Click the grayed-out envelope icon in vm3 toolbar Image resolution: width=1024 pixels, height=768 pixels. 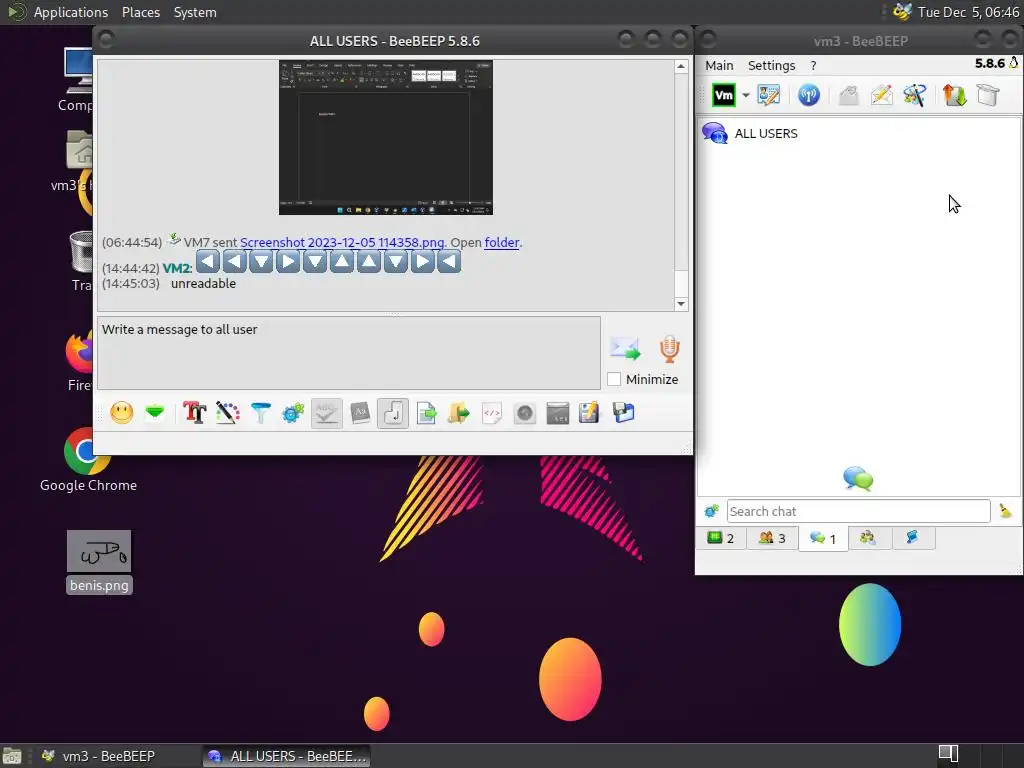pos(848,95)
